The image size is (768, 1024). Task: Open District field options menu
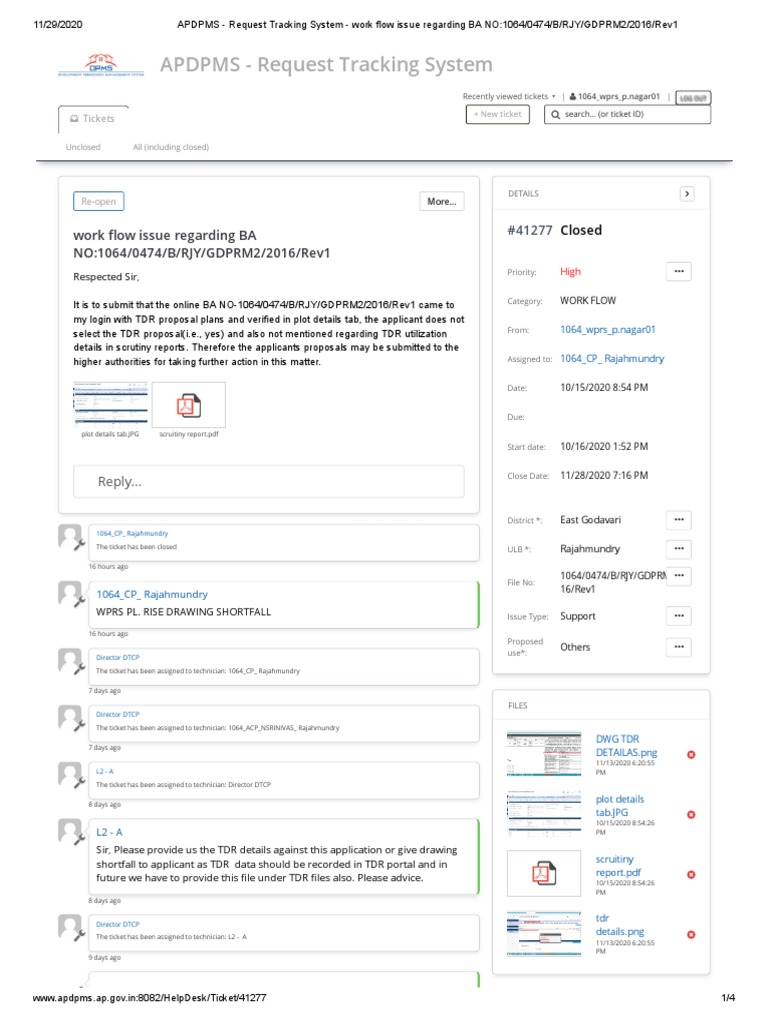click(x=679, y=520)
